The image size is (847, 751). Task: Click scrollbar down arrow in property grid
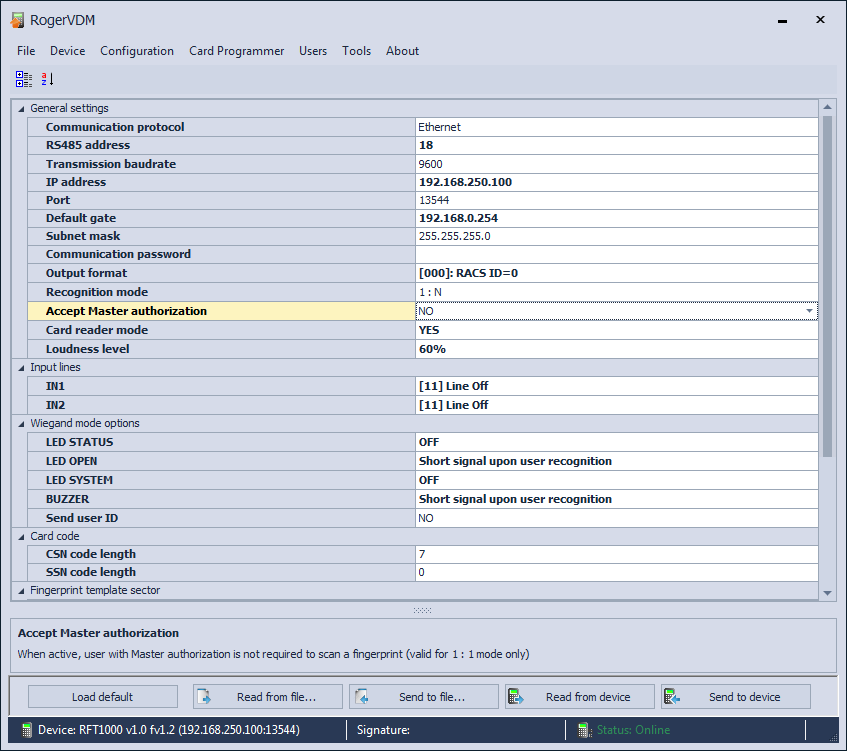pyautogui.click(x=828, y=593)
